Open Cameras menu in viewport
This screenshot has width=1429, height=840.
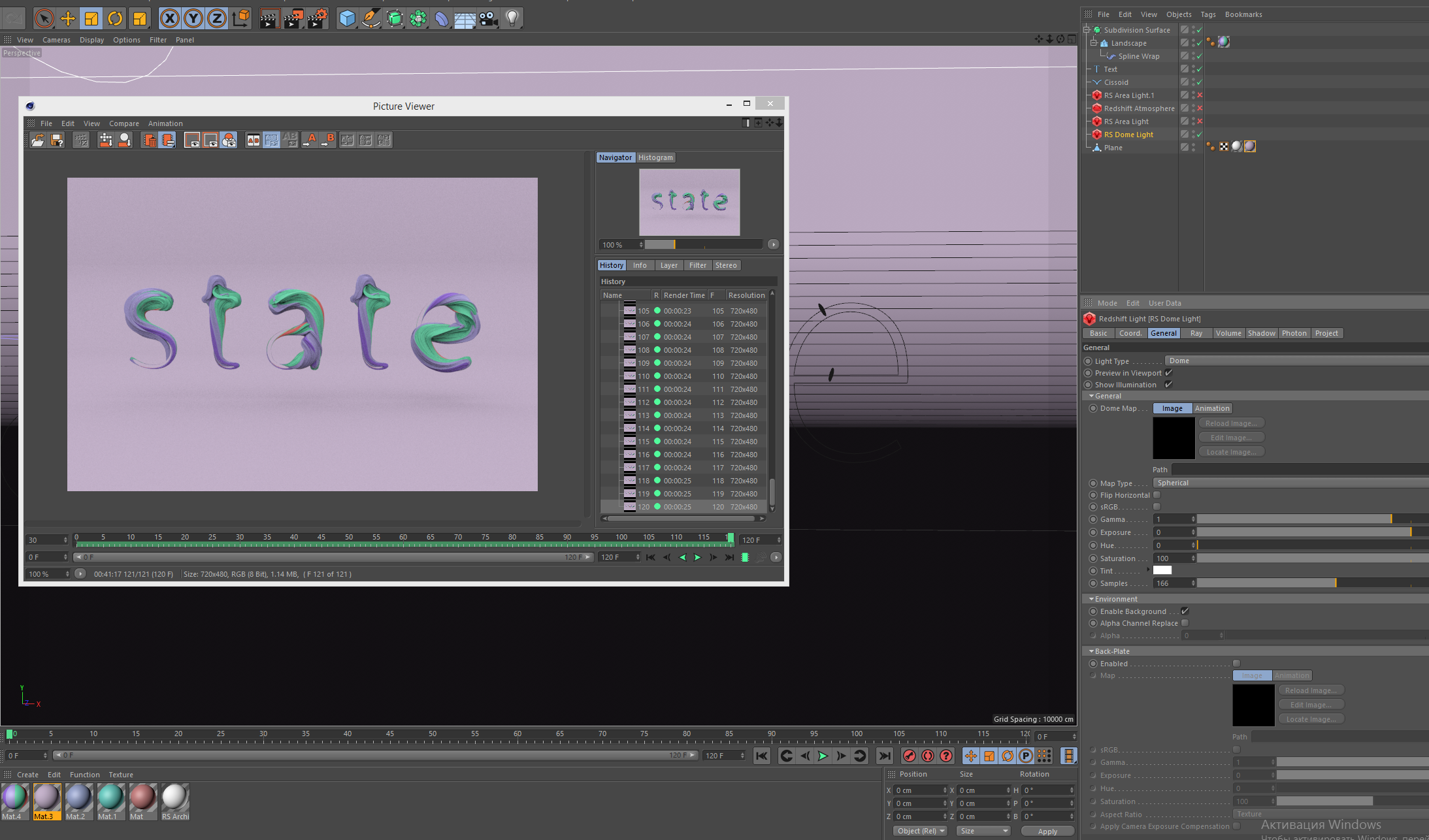pyautogui.click(x=56, y=40)
